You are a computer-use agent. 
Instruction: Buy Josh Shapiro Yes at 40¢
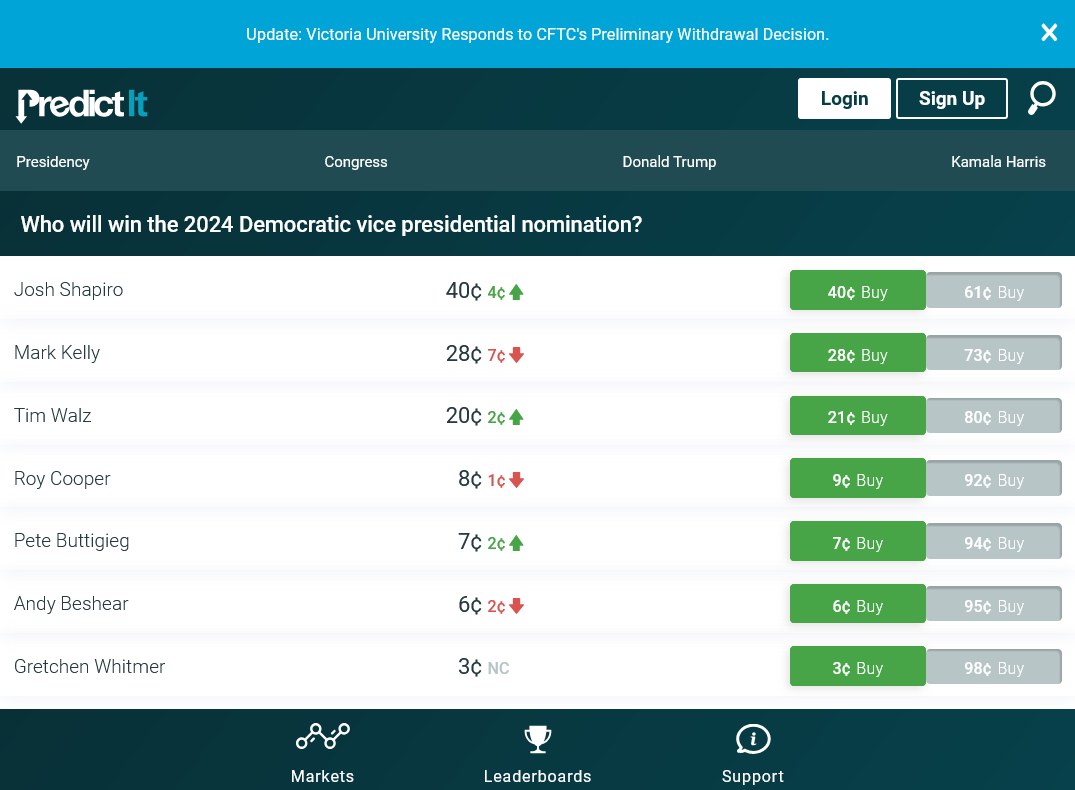[x=857, y=292]
